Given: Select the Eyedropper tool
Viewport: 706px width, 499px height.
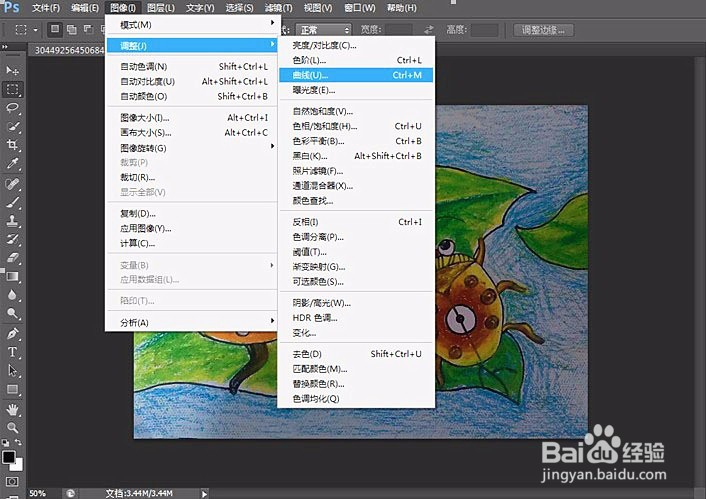Looking at the screenshot, I should [12, 163].
